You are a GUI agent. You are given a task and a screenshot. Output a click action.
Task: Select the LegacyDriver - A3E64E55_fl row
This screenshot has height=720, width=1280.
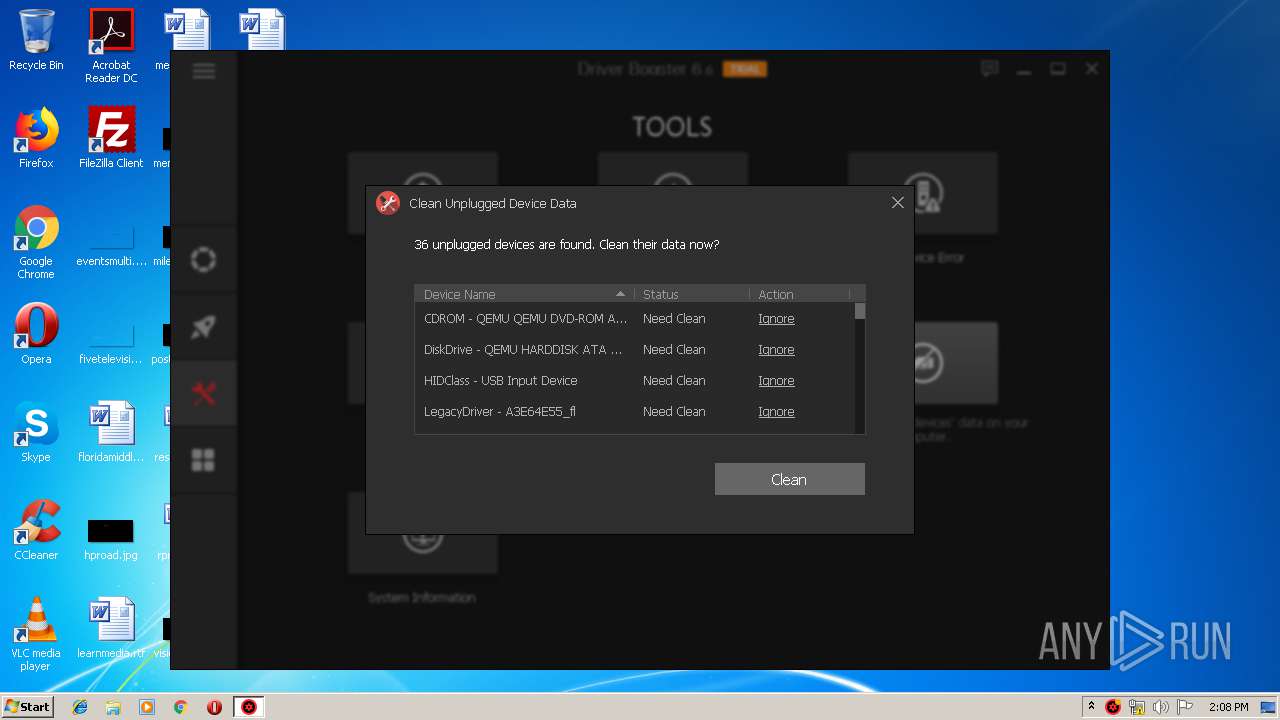[x=635, y=412]
